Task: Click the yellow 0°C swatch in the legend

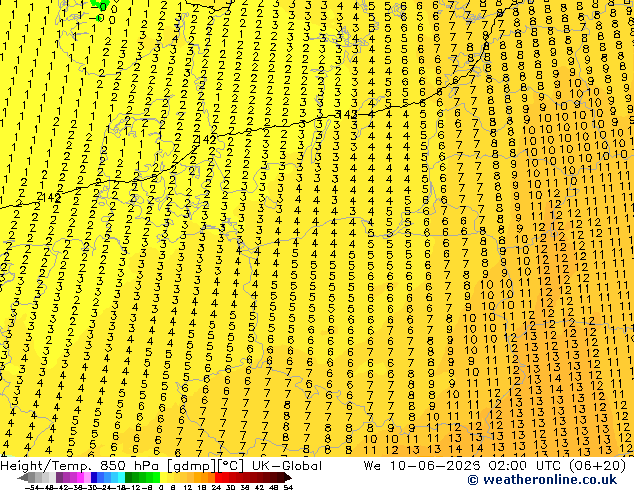Action: click(163, 477)
